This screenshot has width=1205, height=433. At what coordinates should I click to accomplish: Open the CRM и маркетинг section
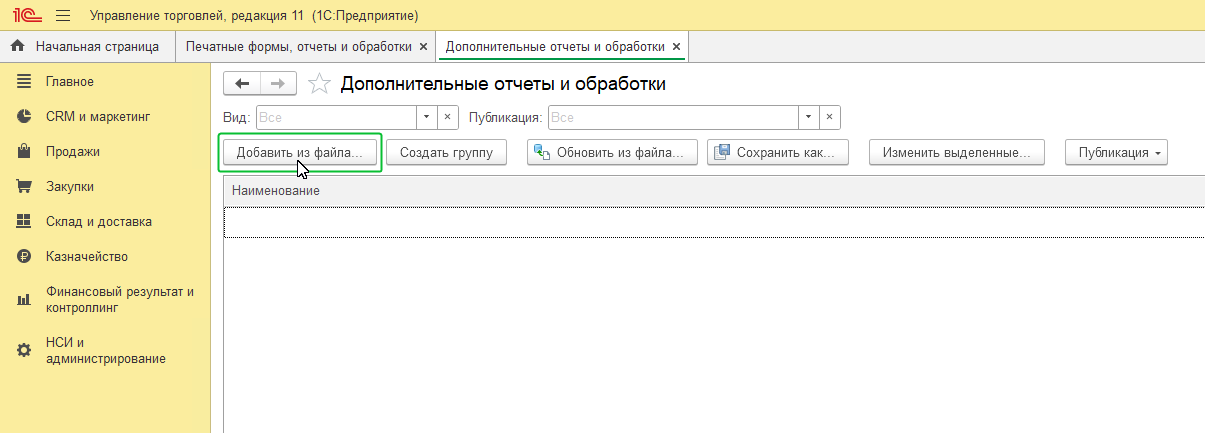pos(97,117)
